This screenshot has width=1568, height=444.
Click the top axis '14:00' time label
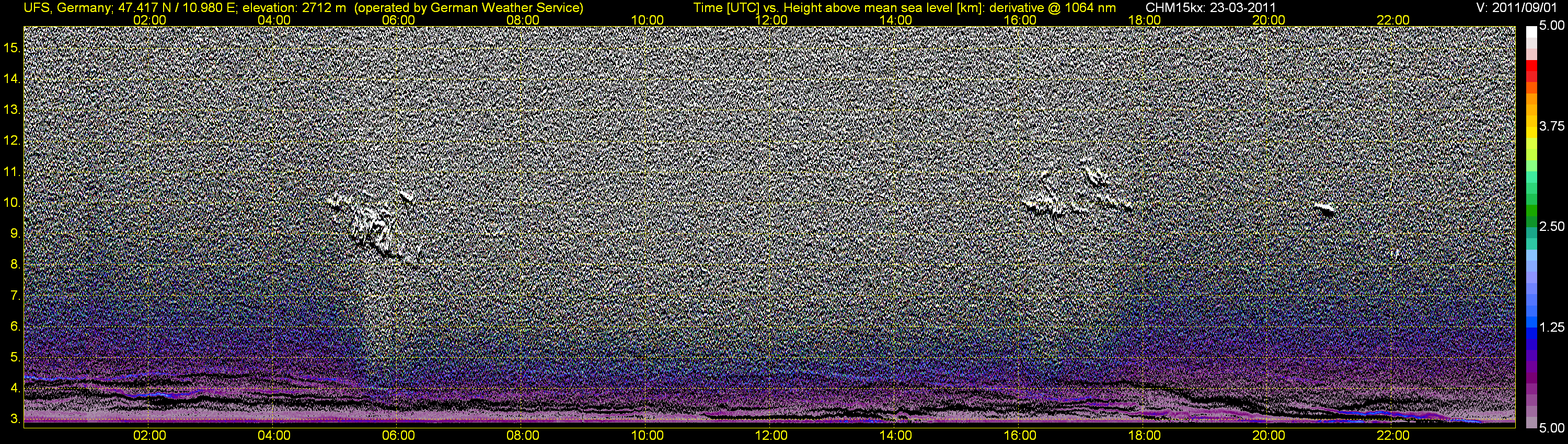click(895, 20)
